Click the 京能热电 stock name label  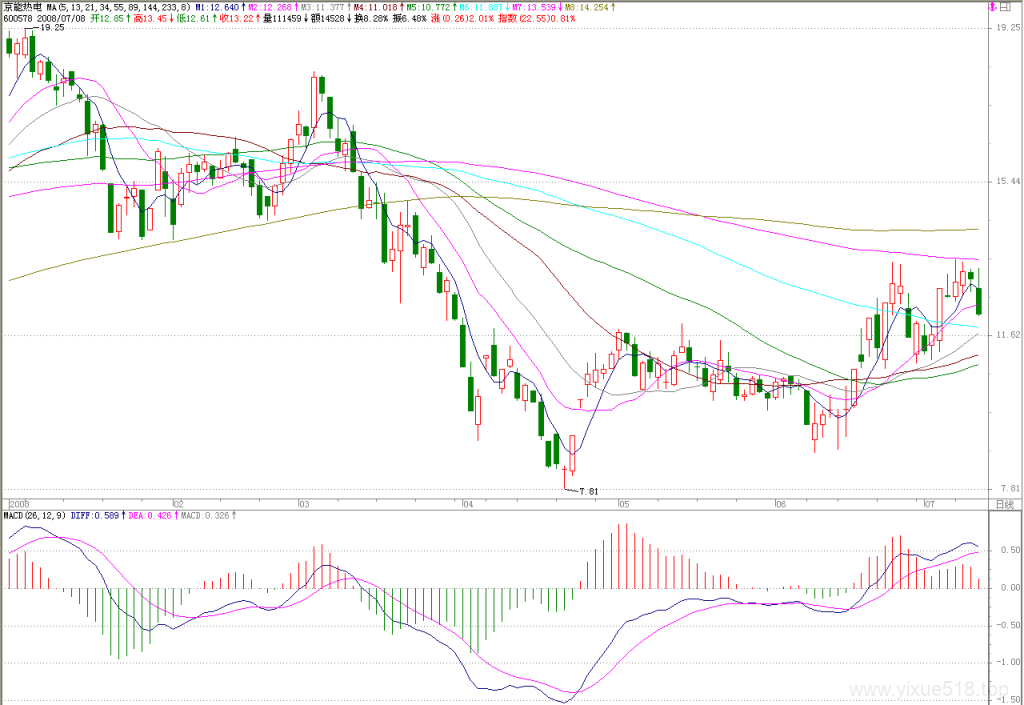22,7
